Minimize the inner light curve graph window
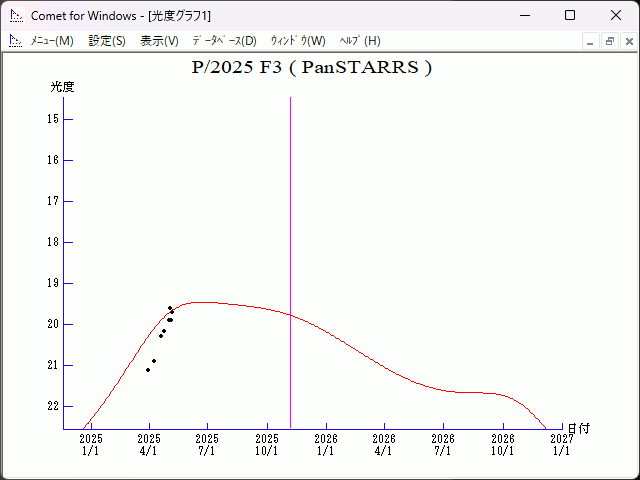This screenshot has height=480, width=640. pos(591,41)
